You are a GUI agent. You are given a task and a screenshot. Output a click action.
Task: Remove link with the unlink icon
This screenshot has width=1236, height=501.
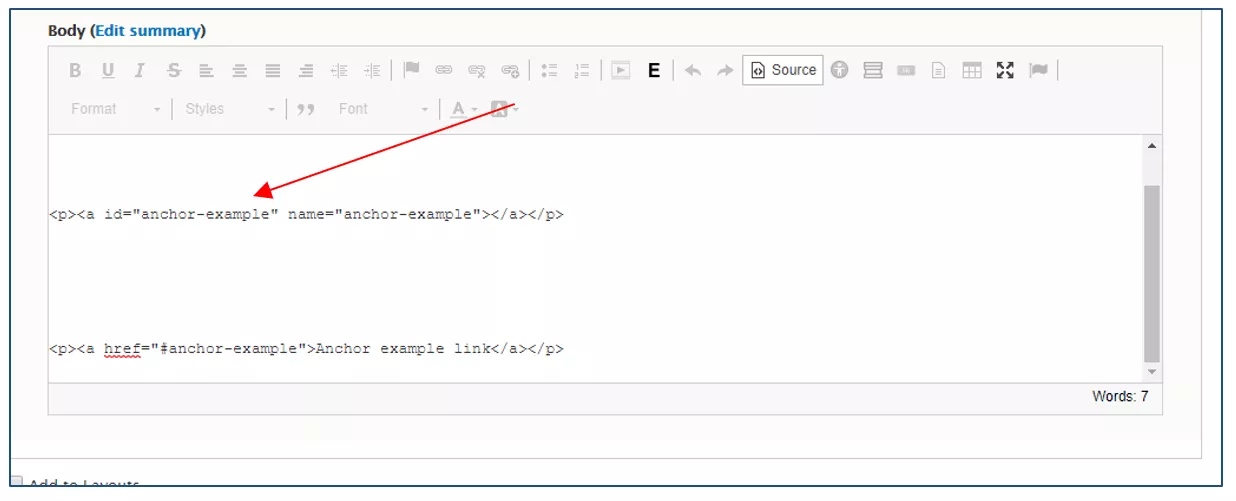pyautogui.click(x=477, y=70)
